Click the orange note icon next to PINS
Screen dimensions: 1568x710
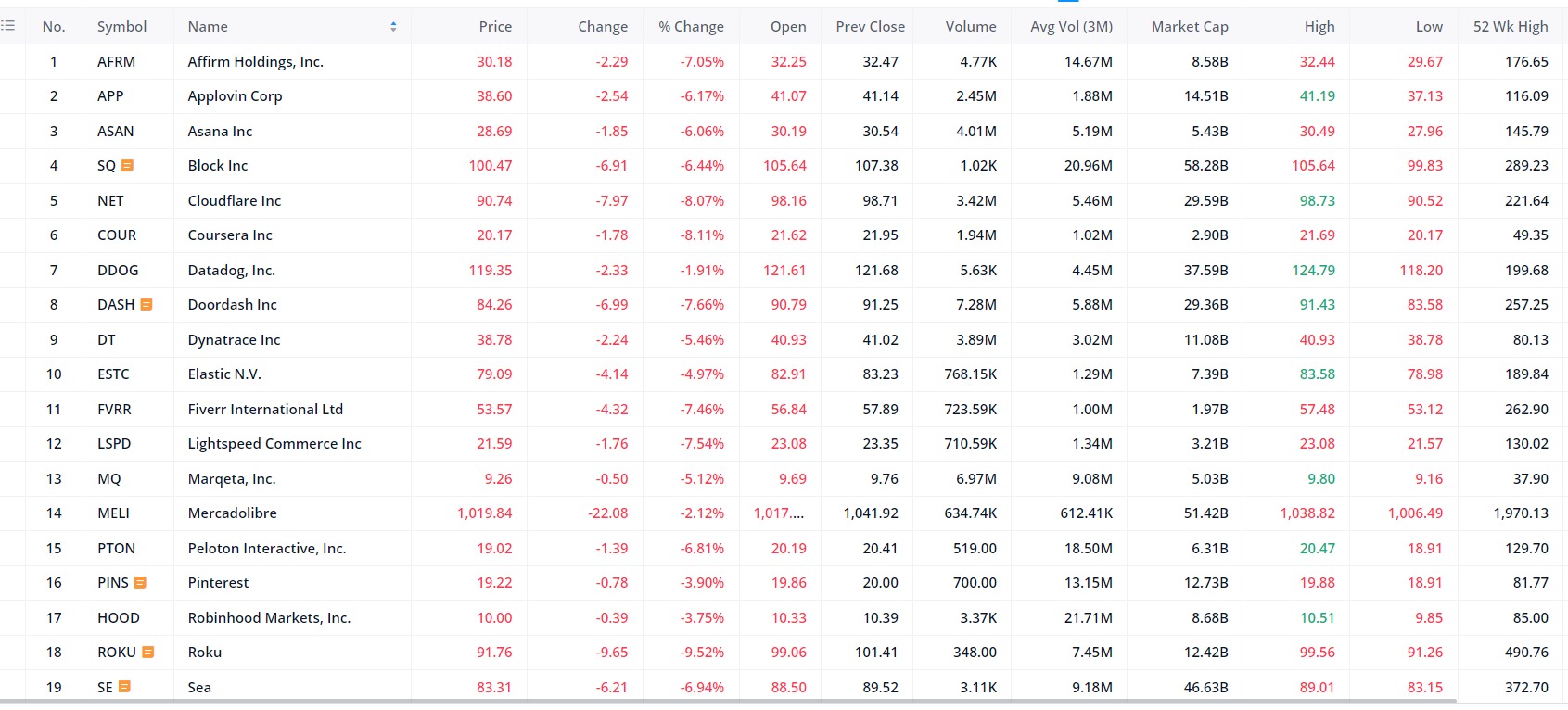tap(141, 583)
